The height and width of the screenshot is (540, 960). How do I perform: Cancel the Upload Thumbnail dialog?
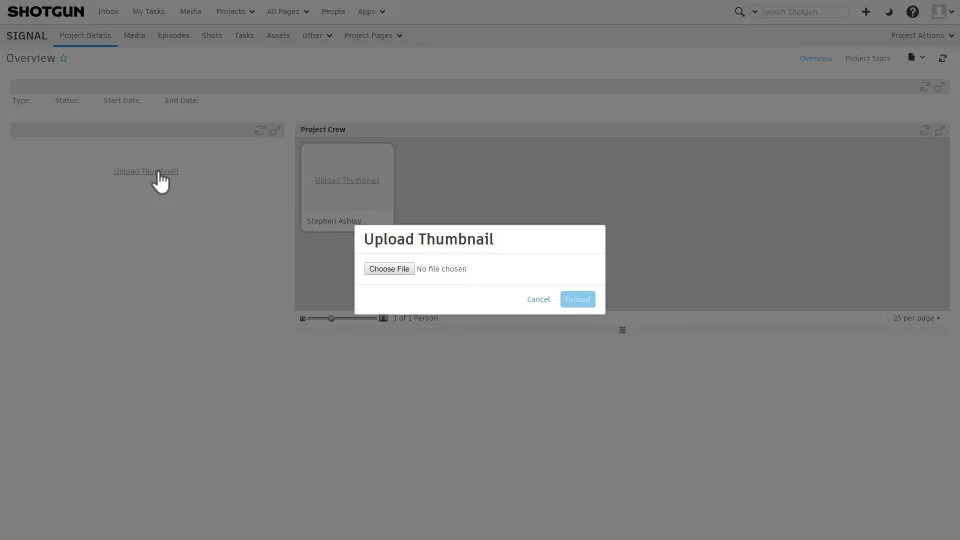coord(538,299)
